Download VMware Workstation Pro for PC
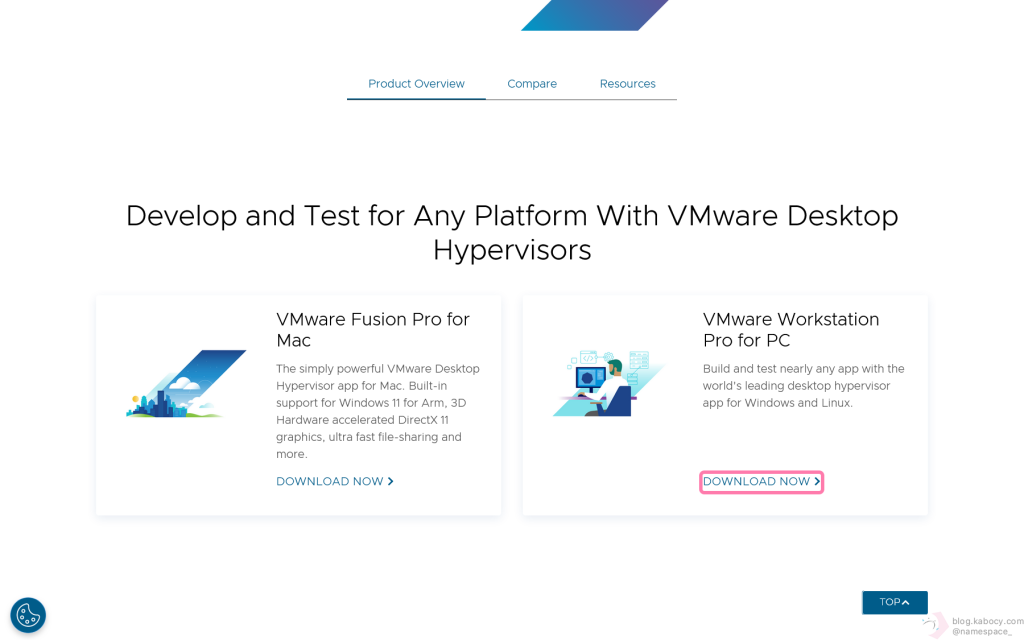 756,482
